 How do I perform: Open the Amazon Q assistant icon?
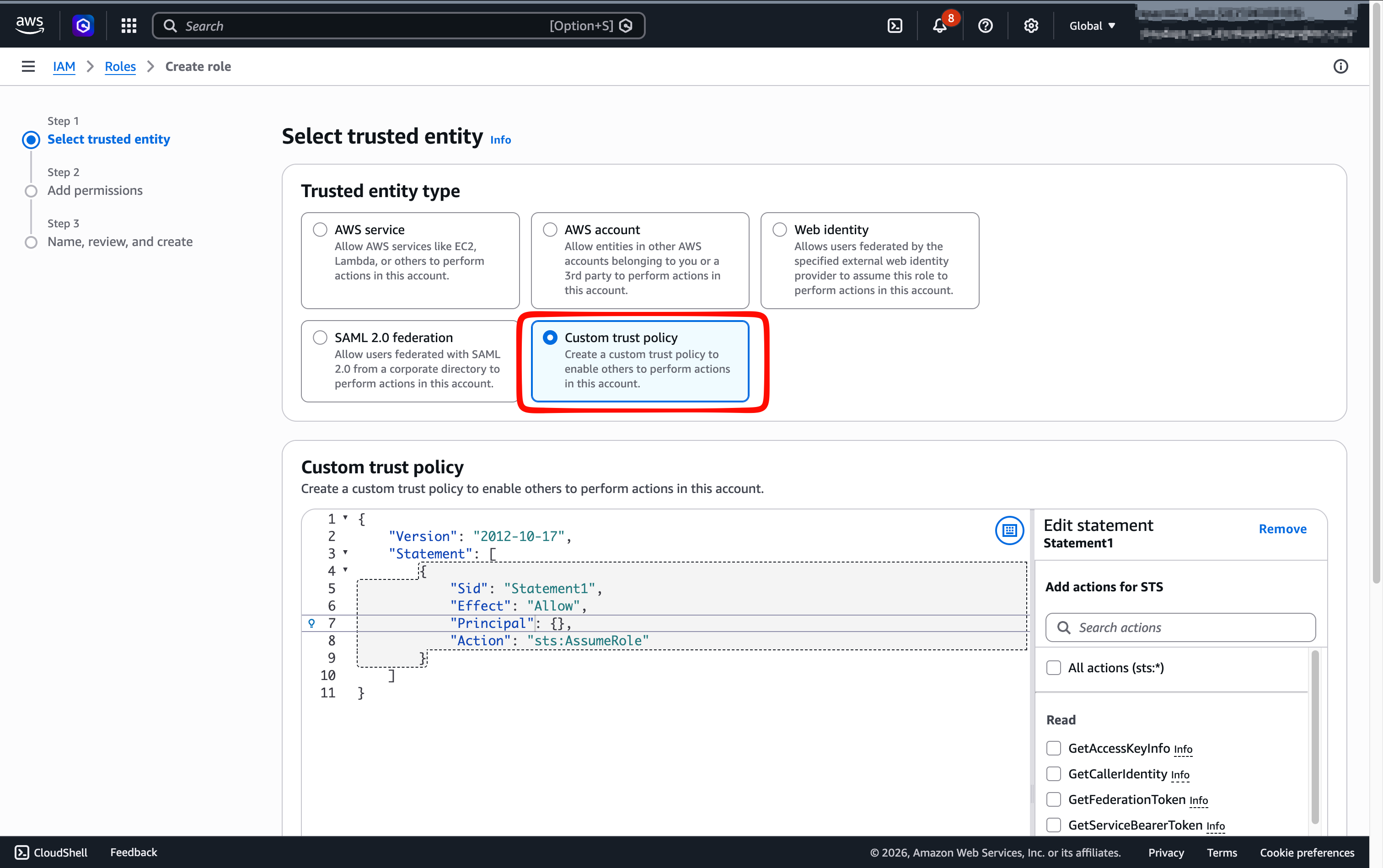(x=83, y=25)
